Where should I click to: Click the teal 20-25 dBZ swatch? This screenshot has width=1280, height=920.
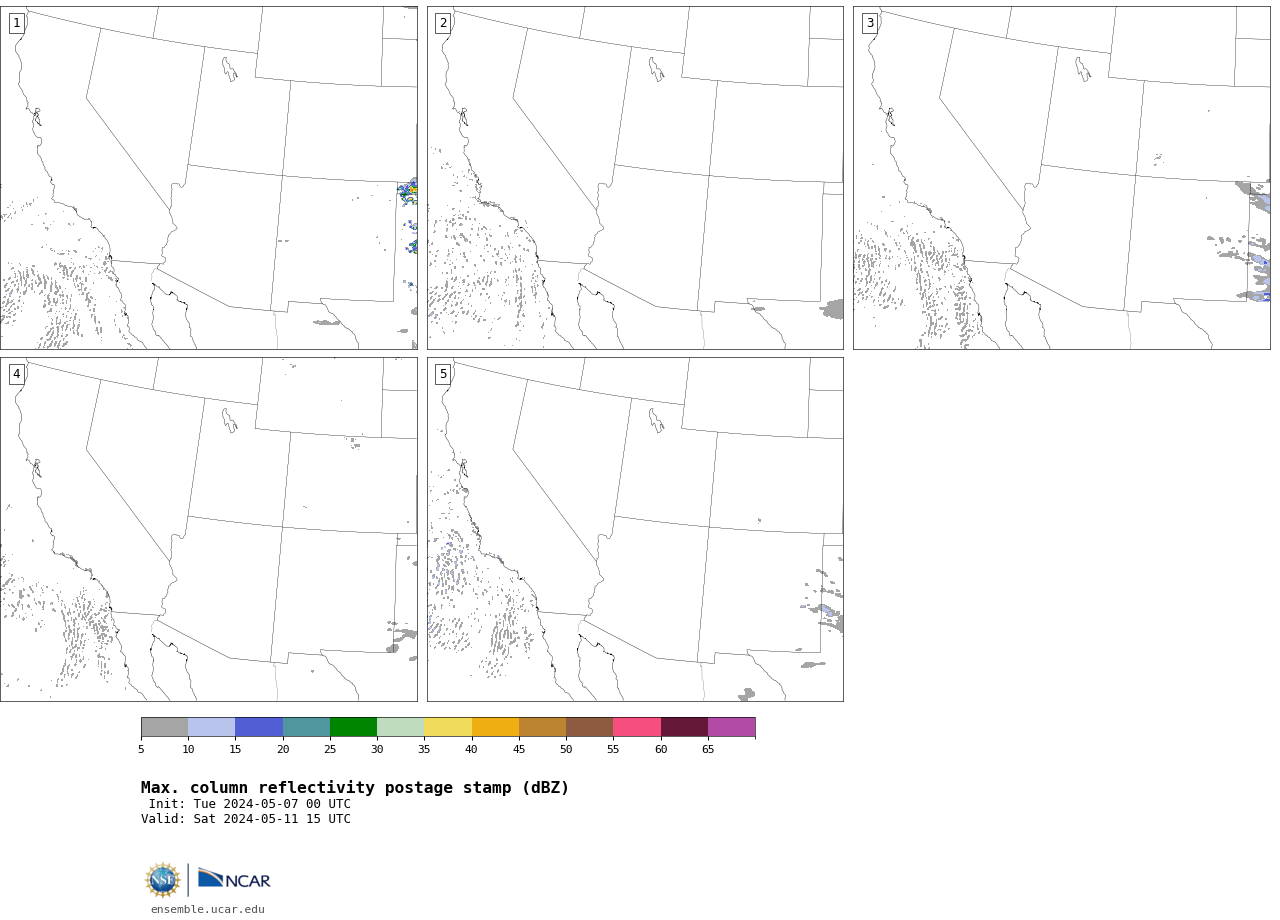point(306,727)
